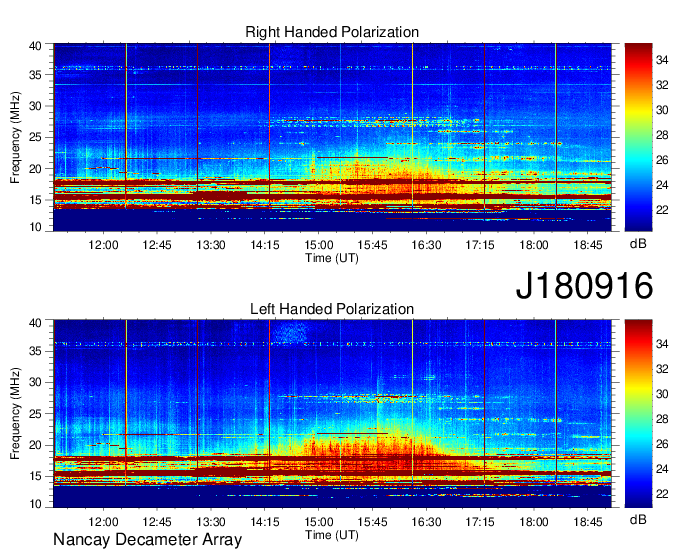Click the 18:00 tick label on the Left Handed plot

[x=534, y=522]
